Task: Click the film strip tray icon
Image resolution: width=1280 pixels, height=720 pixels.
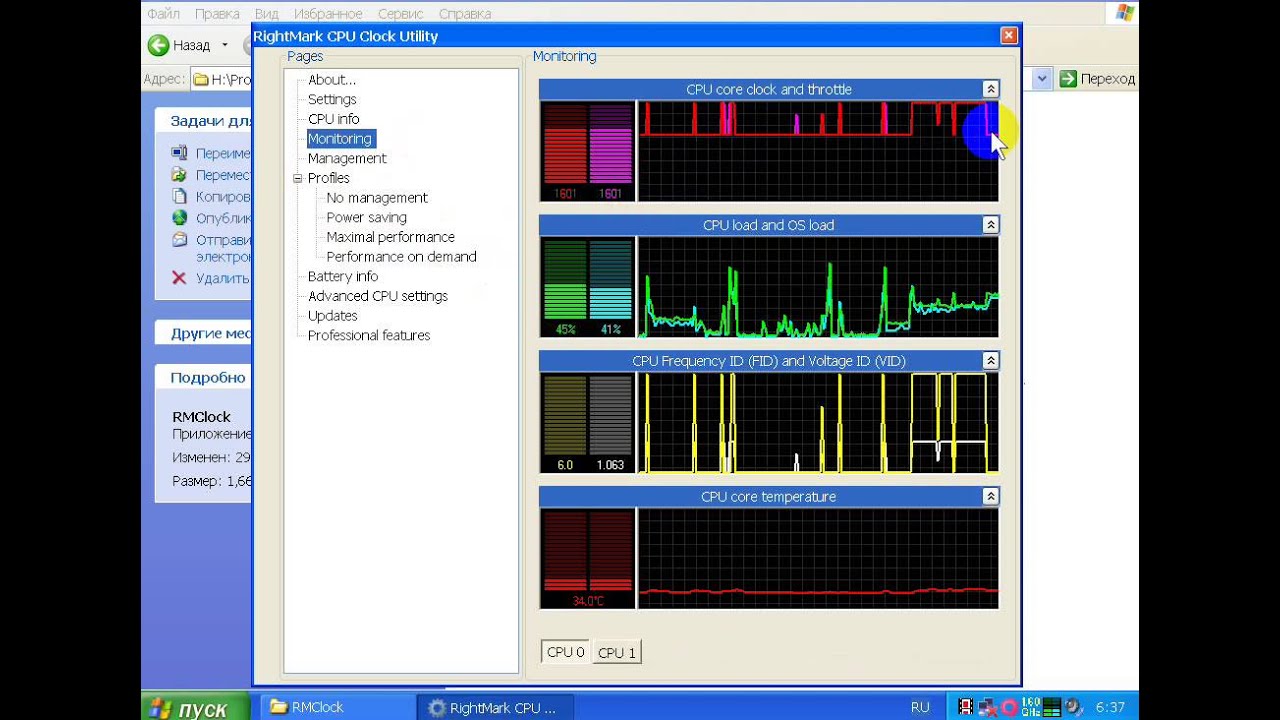Action: tap(966, 707)
